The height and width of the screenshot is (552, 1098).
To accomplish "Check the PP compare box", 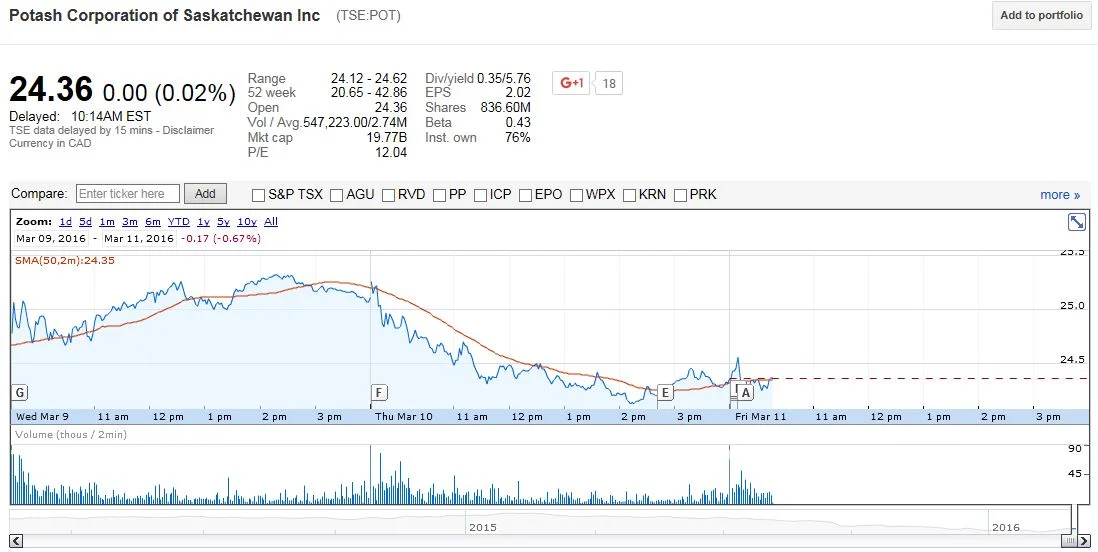I will point(439,195).
